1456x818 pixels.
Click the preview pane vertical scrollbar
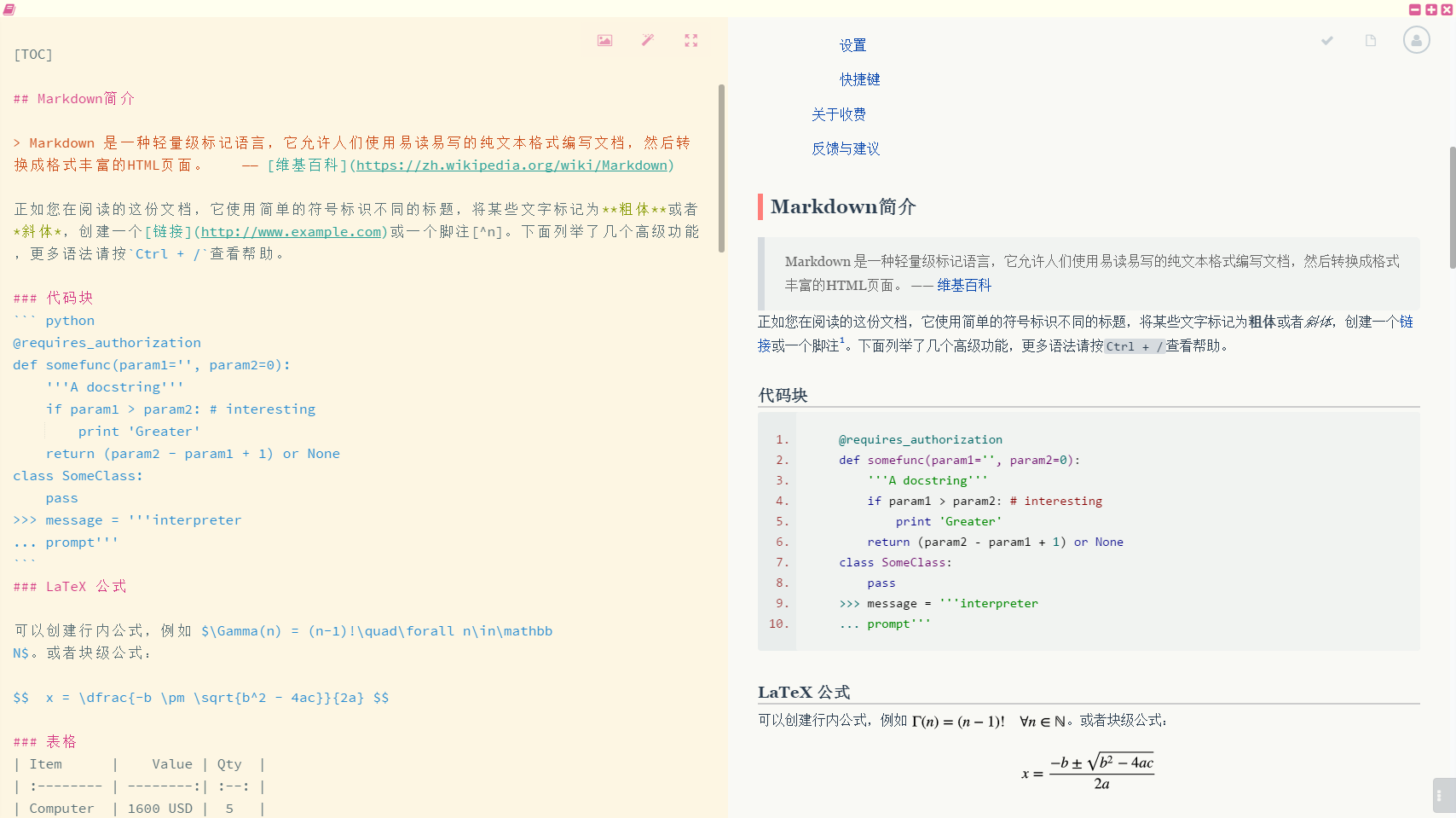[x=1453, y=207]
